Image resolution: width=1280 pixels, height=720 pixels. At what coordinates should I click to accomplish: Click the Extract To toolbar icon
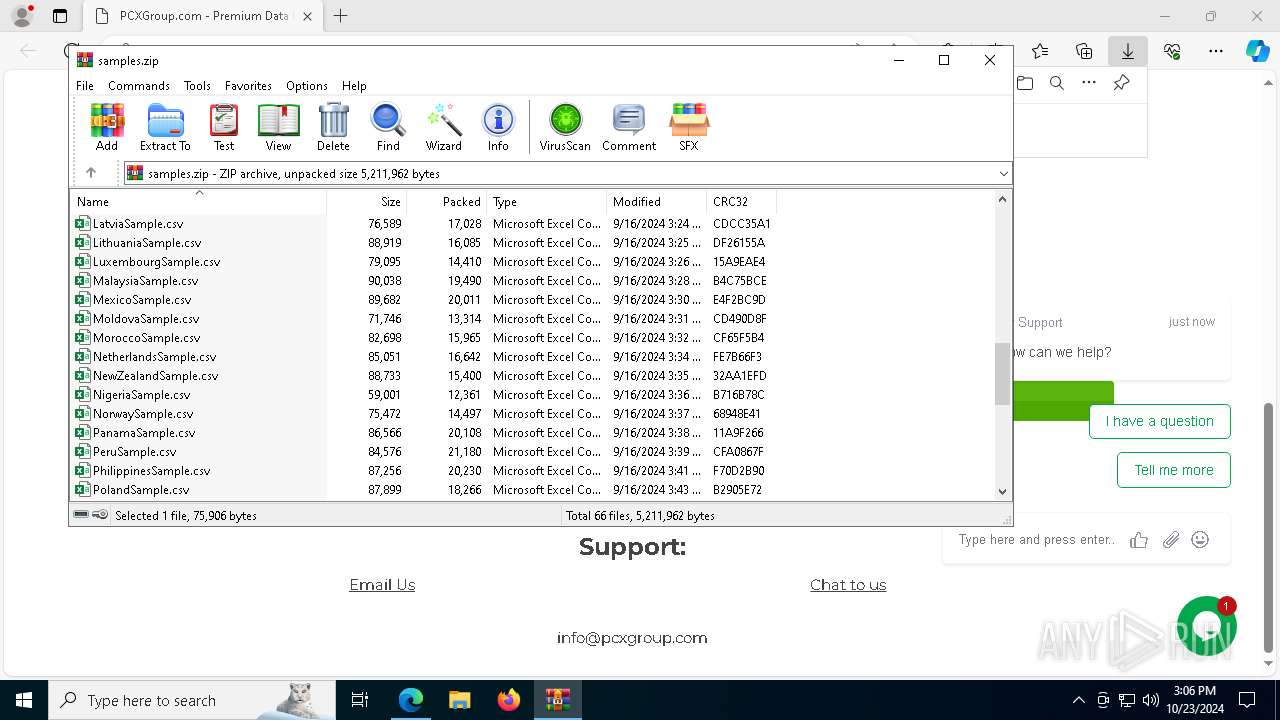pyautogui.click(x=165, y=127)
